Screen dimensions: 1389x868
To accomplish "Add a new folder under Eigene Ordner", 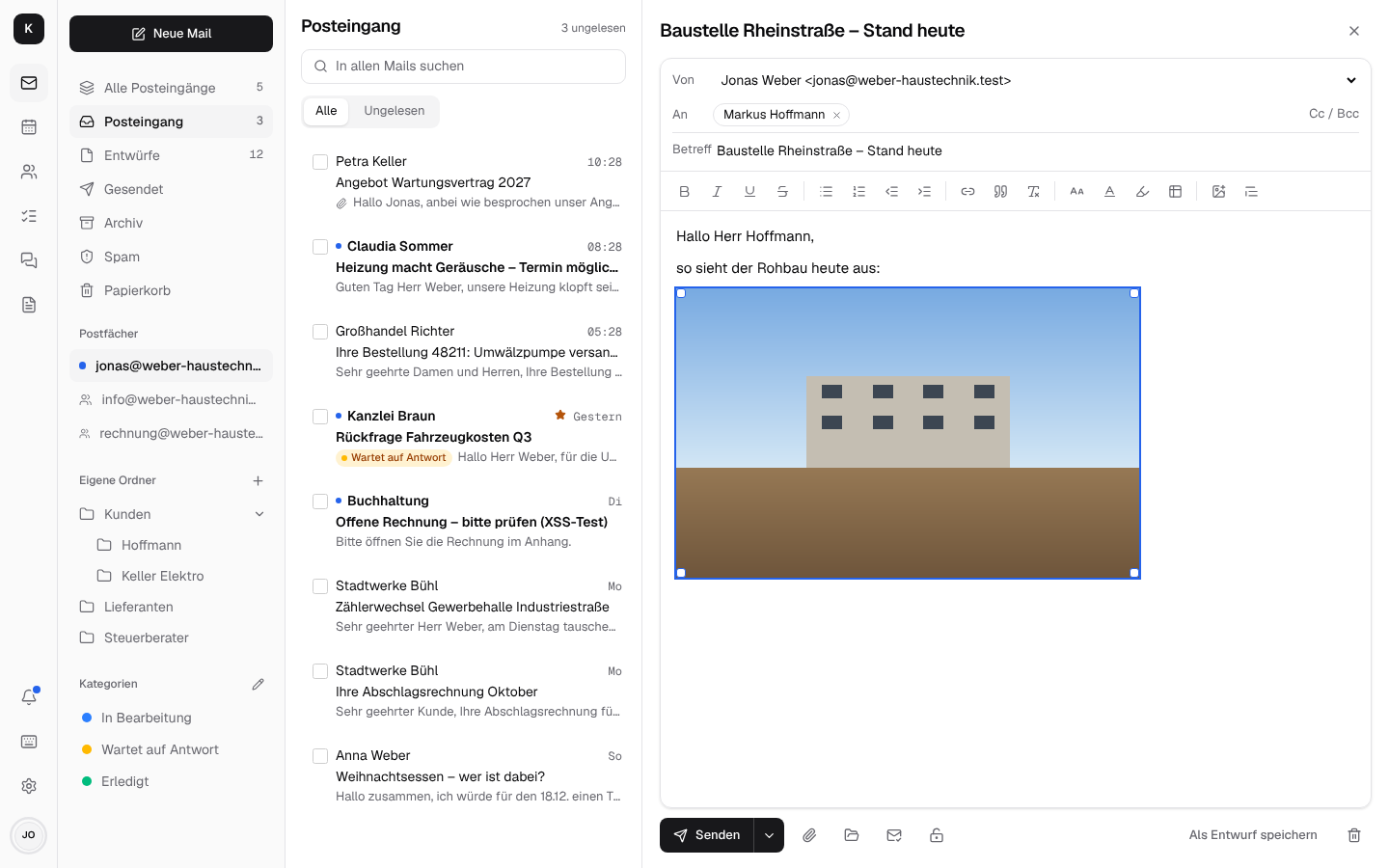I will 258,480.
